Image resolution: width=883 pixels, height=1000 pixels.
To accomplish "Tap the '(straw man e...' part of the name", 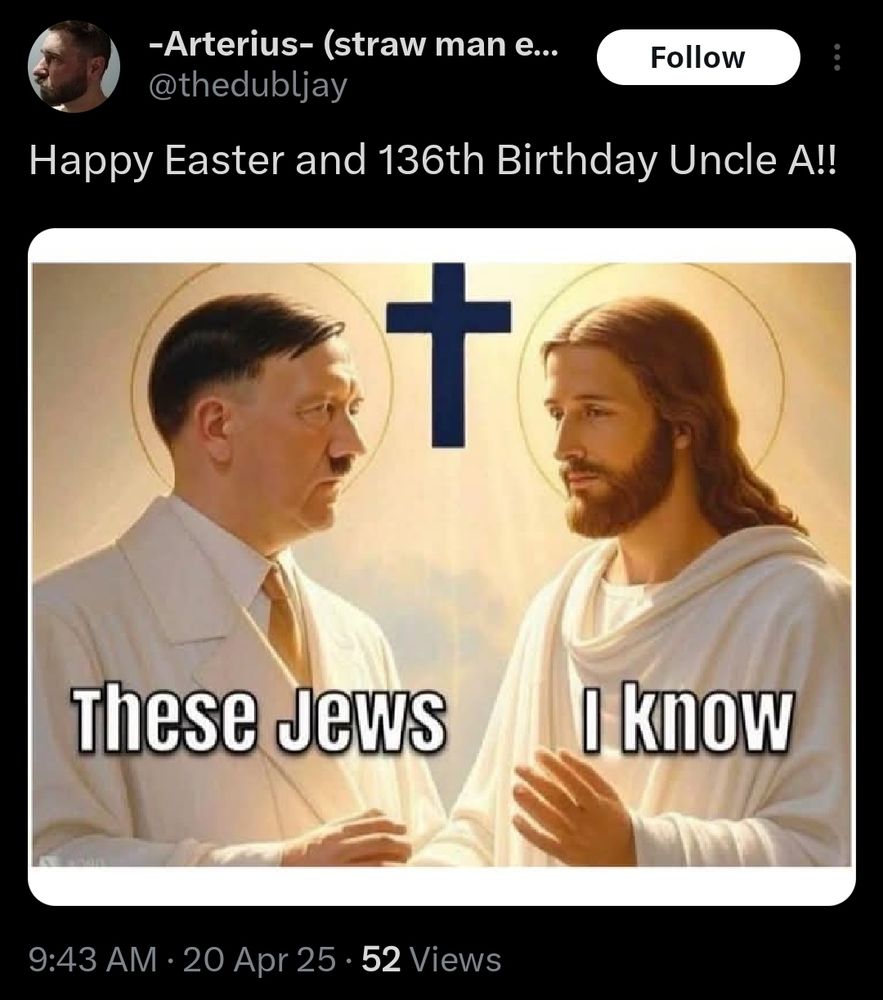I will [x=441, y=45].
